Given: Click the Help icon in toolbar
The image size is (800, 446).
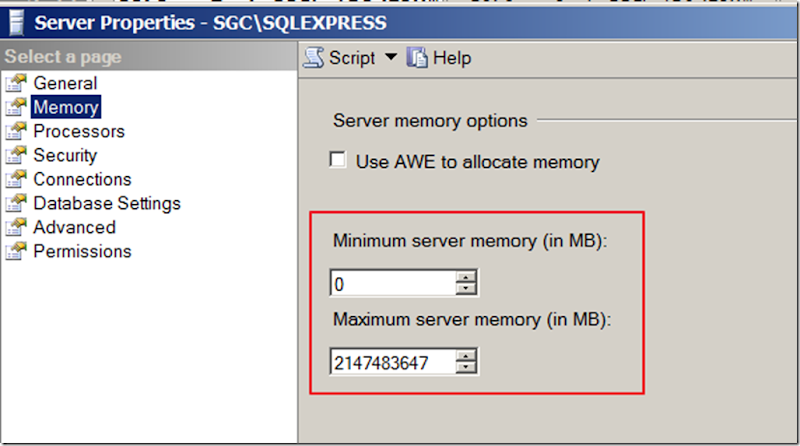Looking at the screenshot, I should tap(418, 59).
